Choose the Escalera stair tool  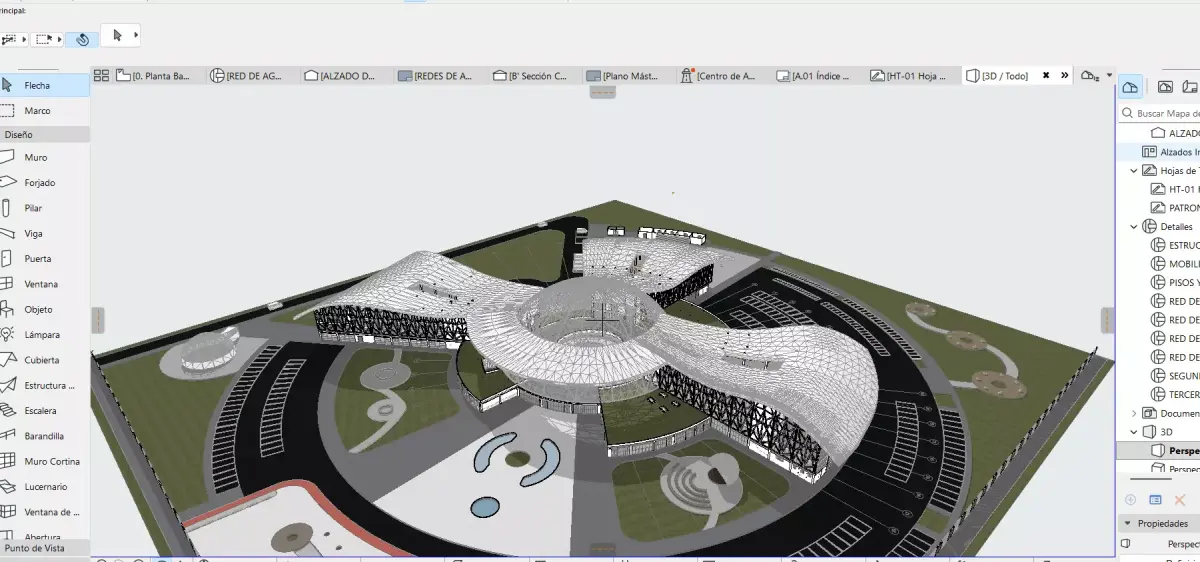(44, 411)
